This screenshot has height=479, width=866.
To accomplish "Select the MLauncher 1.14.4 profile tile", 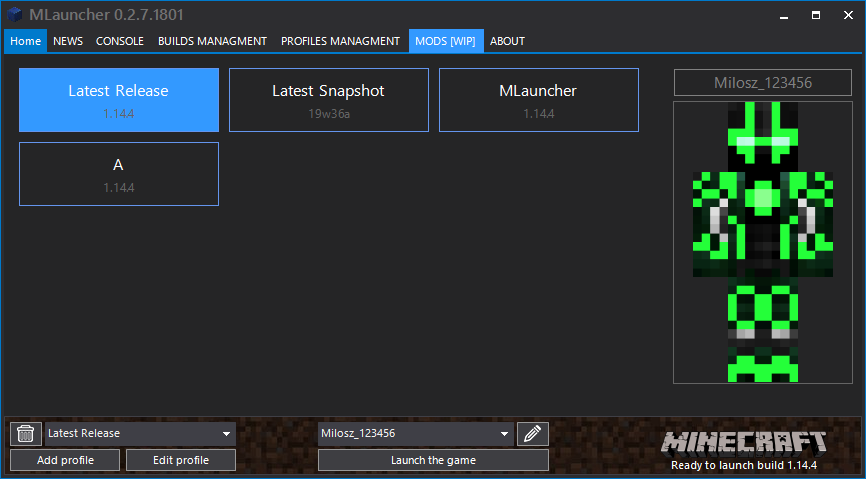I will click(x=538, y=100).
